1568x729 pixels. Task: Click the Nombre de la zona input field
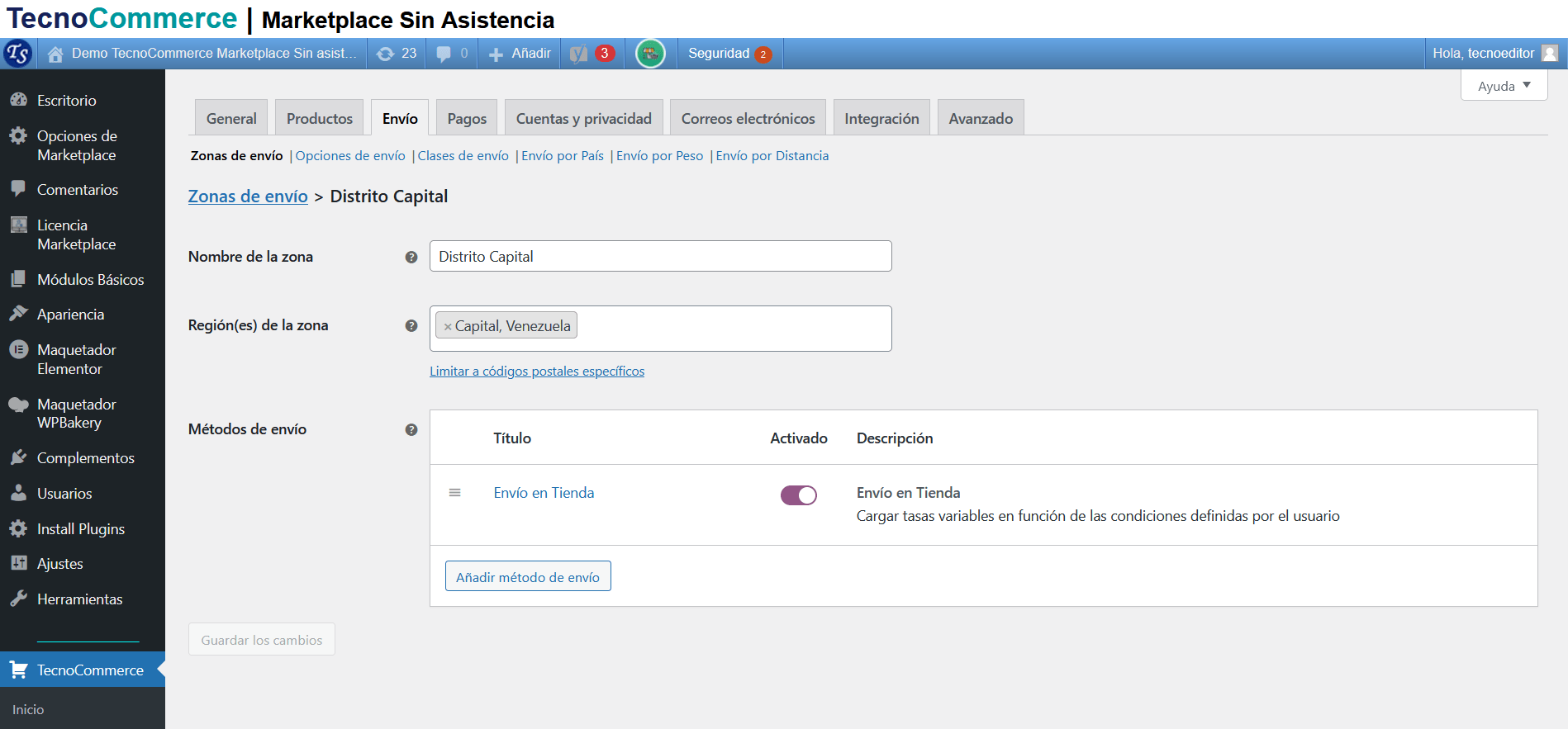(x=661, y=256)
